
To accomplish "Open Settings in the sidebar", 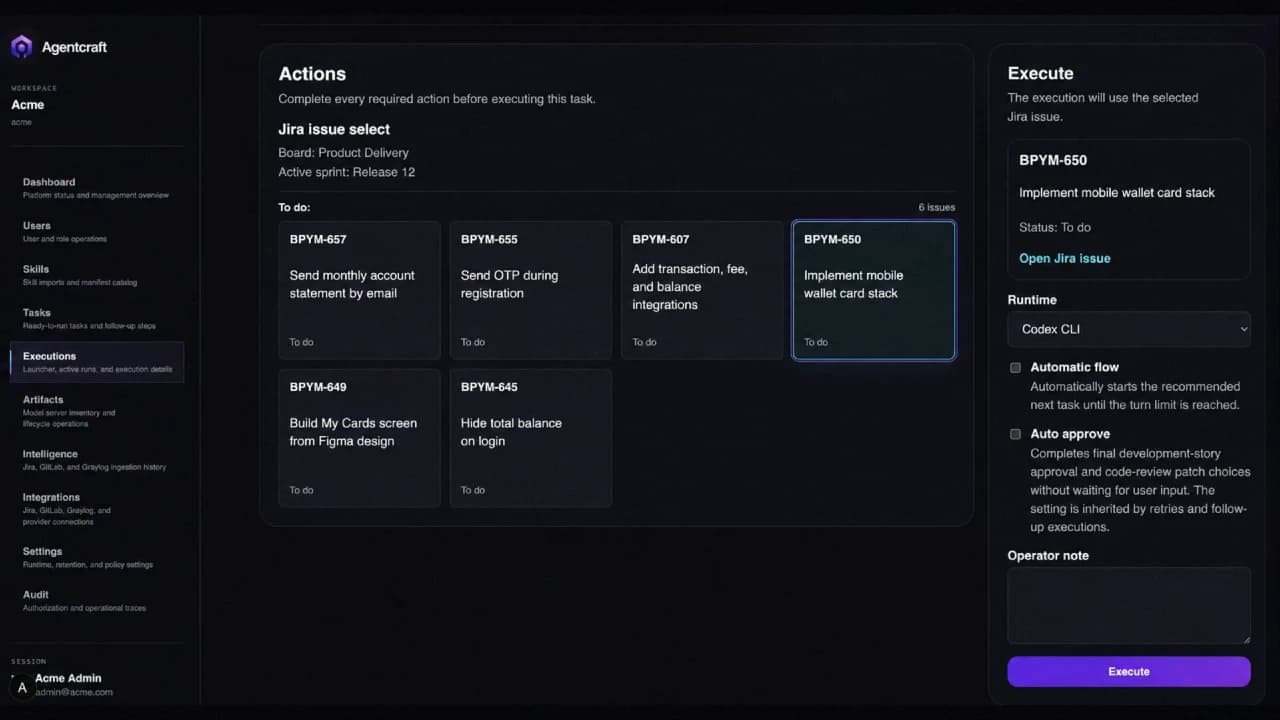I will pyautogui.click(x=97, y=557).
